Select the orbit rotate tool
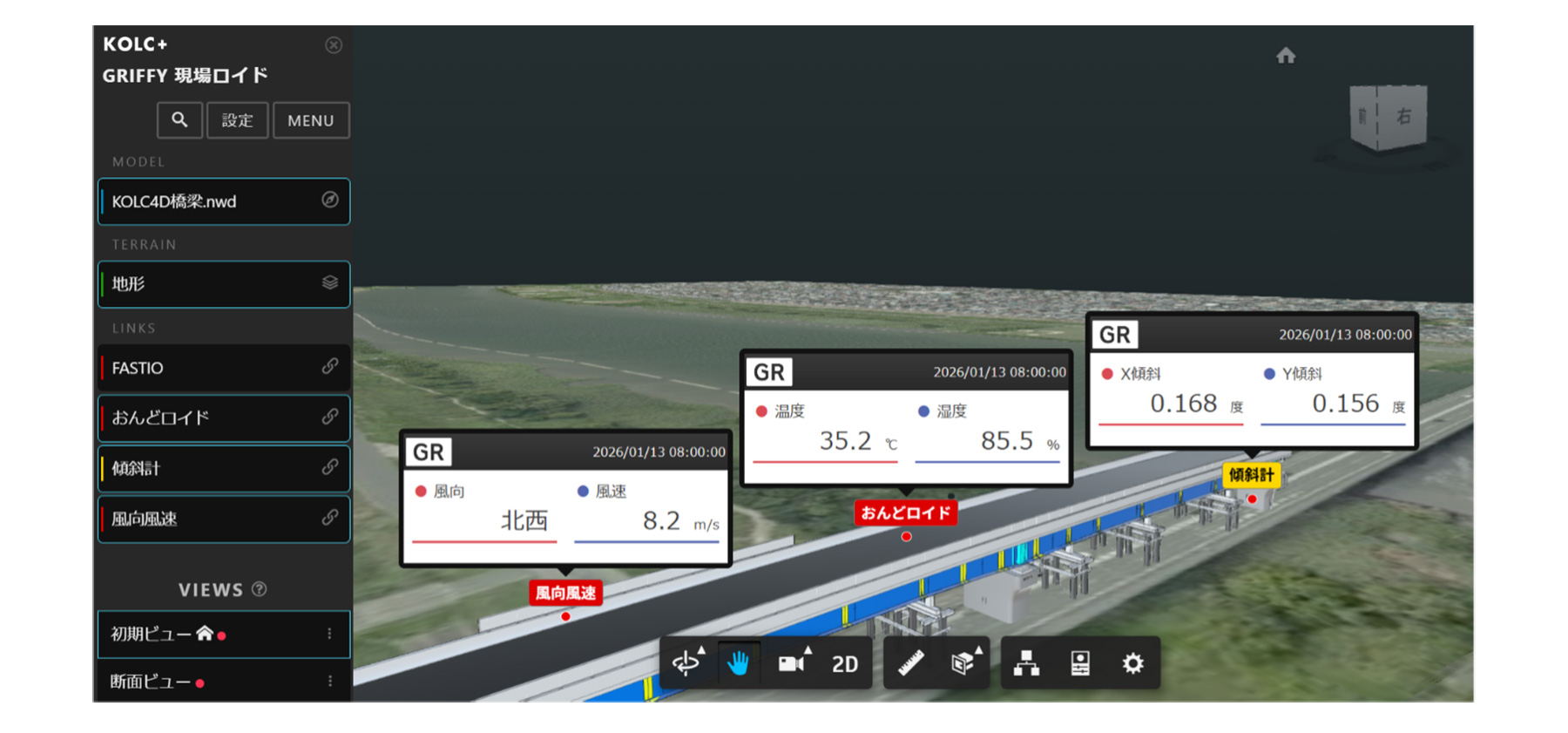1568x733 pixels. point(686,663)
